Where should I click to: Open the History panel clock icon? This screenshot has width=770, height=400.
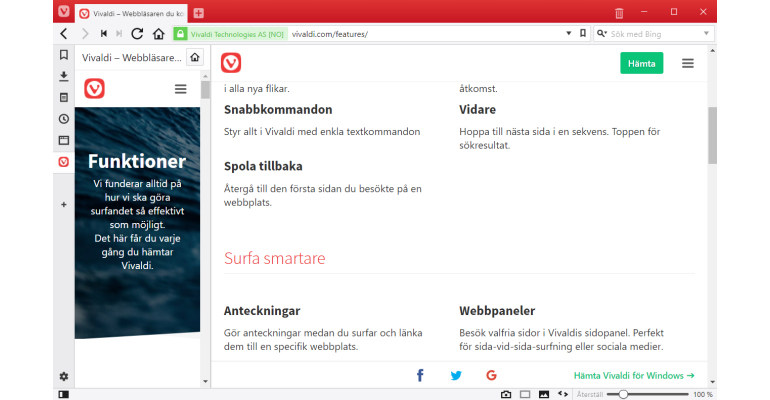pyautogui.click(x=64, y=119)
